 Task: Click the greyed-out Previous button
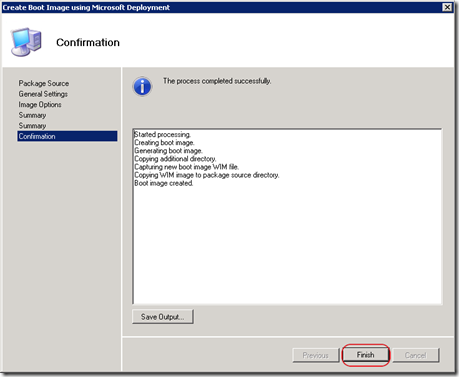315,355
